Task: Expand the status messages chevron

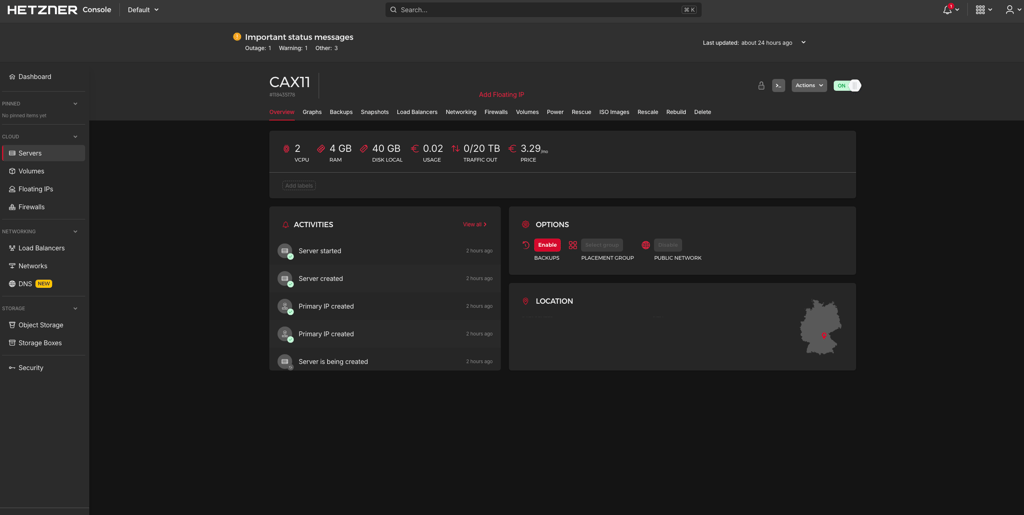Action: click(803, 42)
